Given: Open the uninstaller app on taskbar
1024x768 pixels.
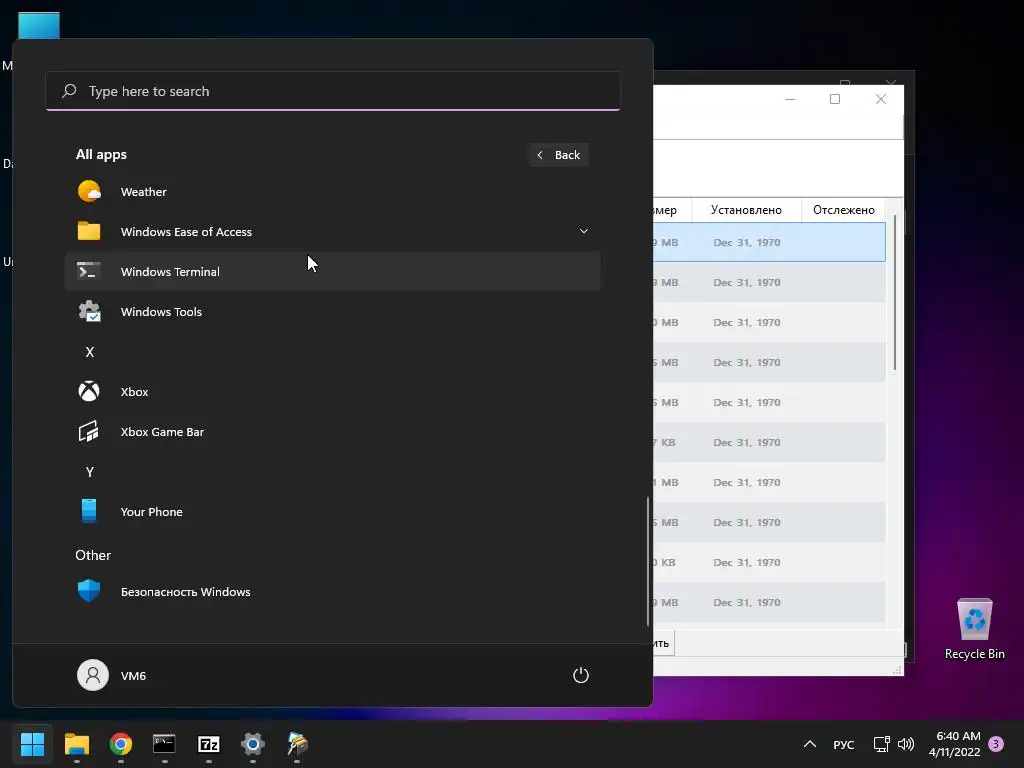Looking at the screenshot, I should pyautogui.click(x=297, y=743).
